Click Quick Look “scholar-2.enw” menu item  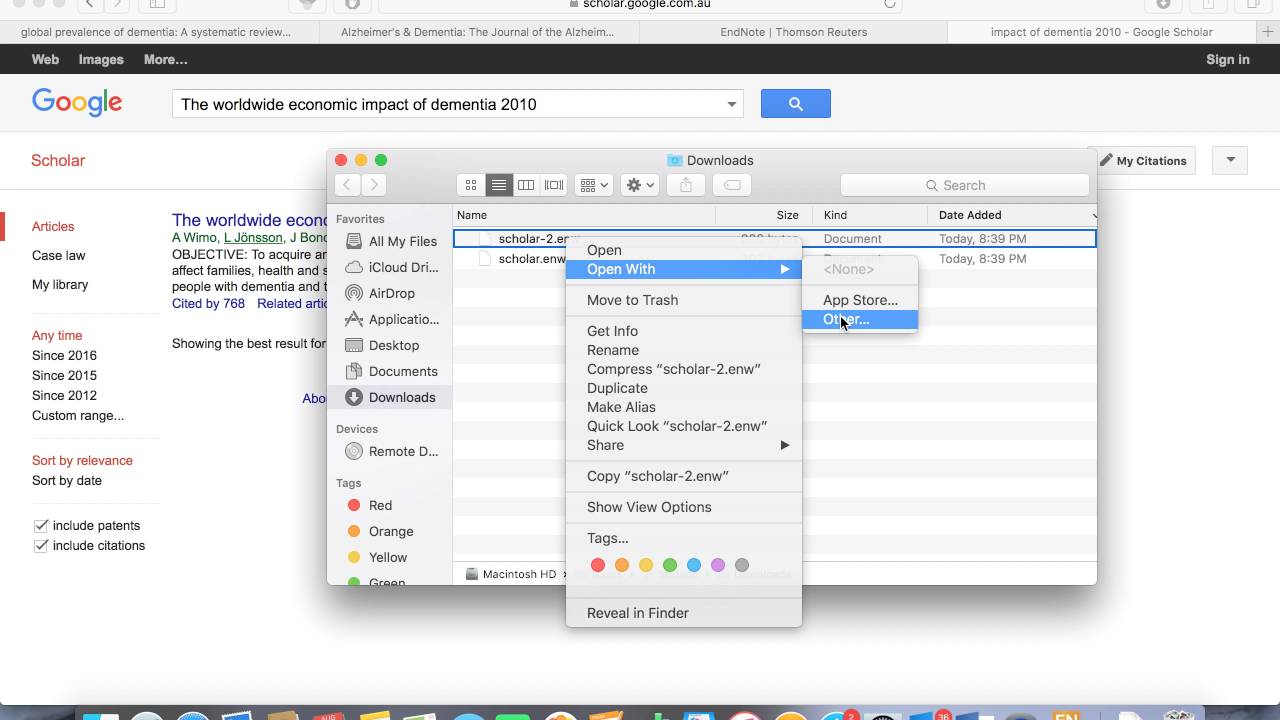(684, 426)
